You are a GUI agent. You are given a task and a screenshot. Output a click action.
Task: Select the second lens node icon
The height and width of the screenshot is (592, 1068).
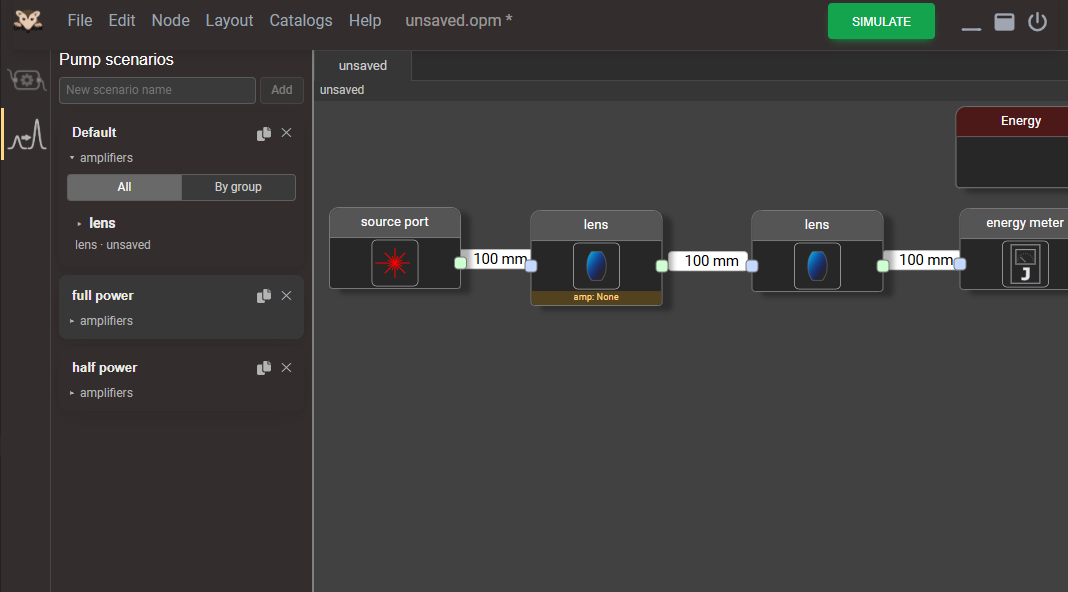[817, 266]
